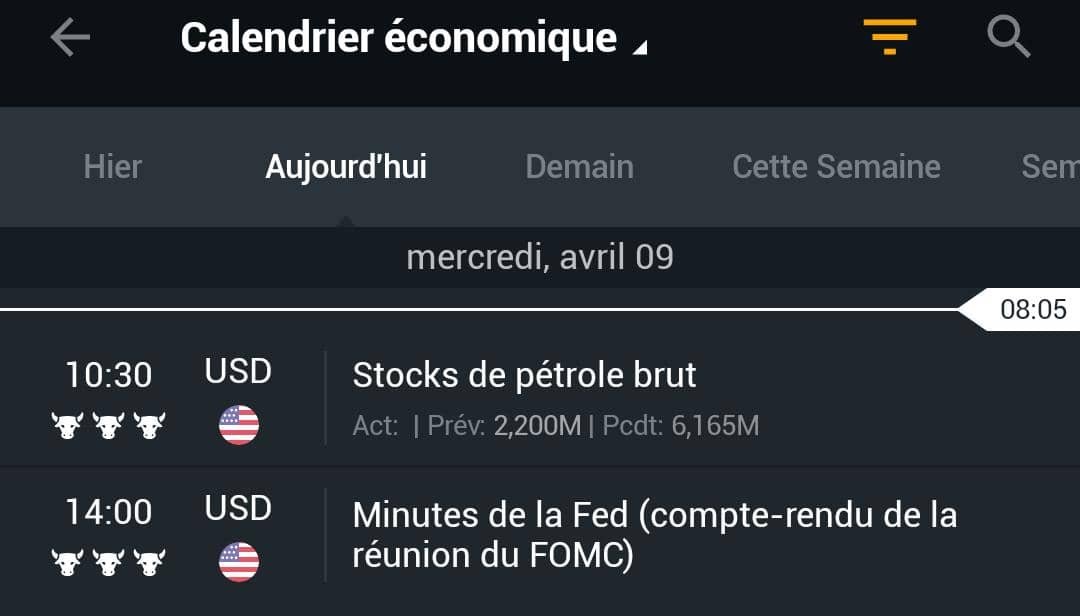Switch to the Hier tab
Image resolution: width=1080 pixels, height=616 pixels.
(x=113, y=167)
